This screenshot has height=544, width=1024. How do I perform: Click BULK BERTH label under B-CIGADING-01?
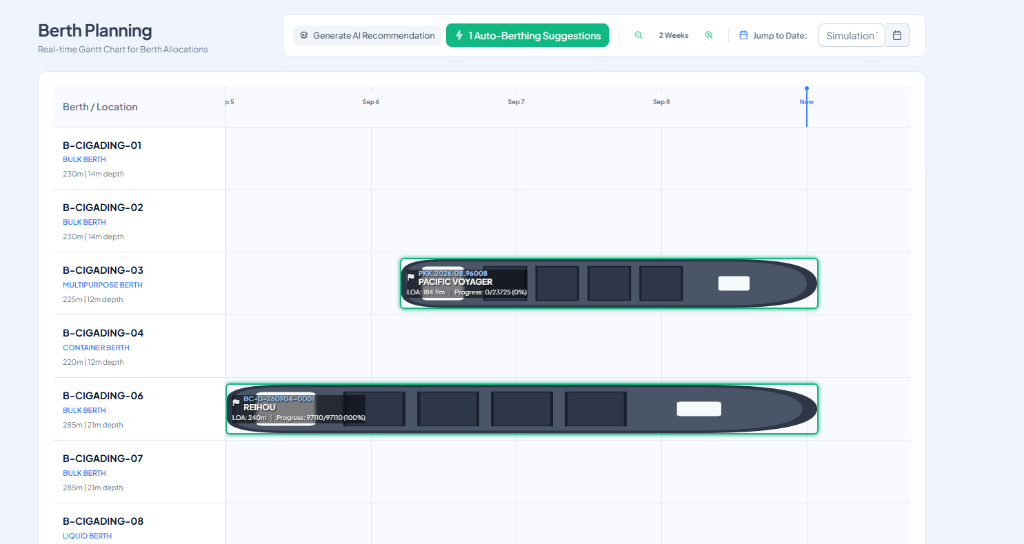[x=84, y=159]
